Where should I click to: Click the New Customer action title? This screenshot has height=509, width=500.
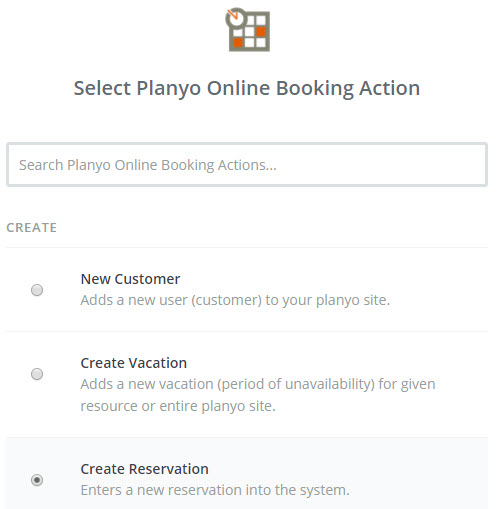click(130, 279)
